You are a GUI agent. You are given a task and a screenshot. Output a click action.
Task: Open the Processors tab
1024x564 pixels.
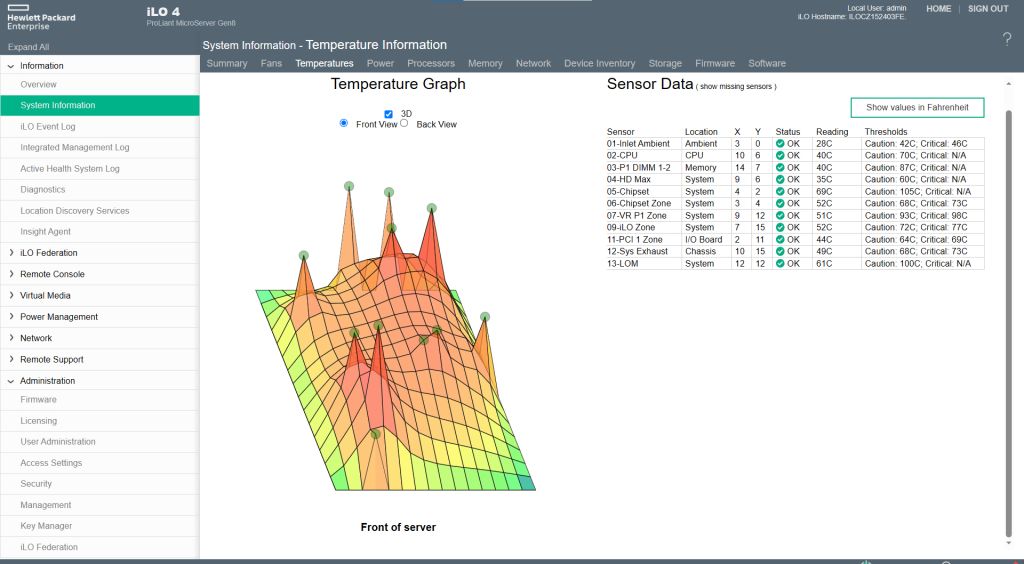(x=430, y=63)
